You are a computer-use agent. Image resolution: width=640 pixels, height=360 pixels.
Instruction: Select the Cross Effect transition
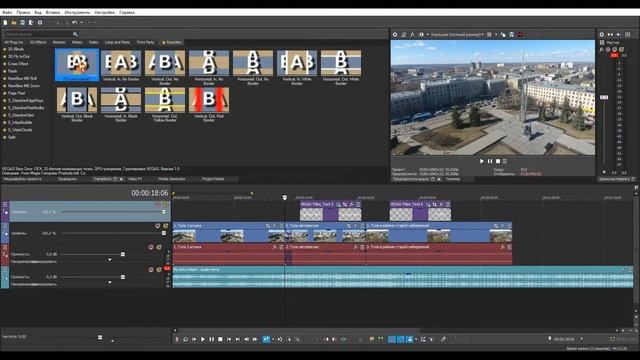pos(18,64)
